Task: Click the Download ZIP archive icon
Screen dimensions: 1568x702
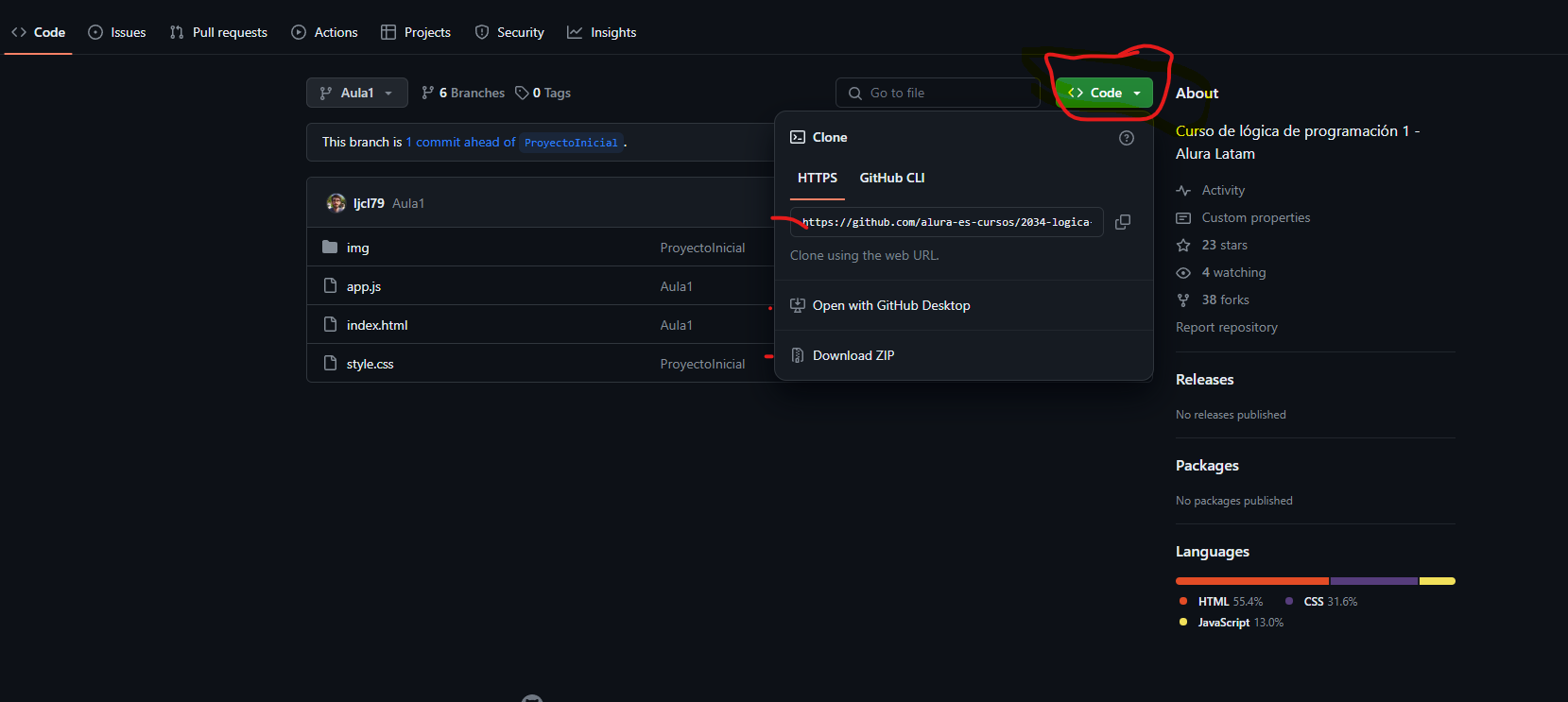Action: 798,355
